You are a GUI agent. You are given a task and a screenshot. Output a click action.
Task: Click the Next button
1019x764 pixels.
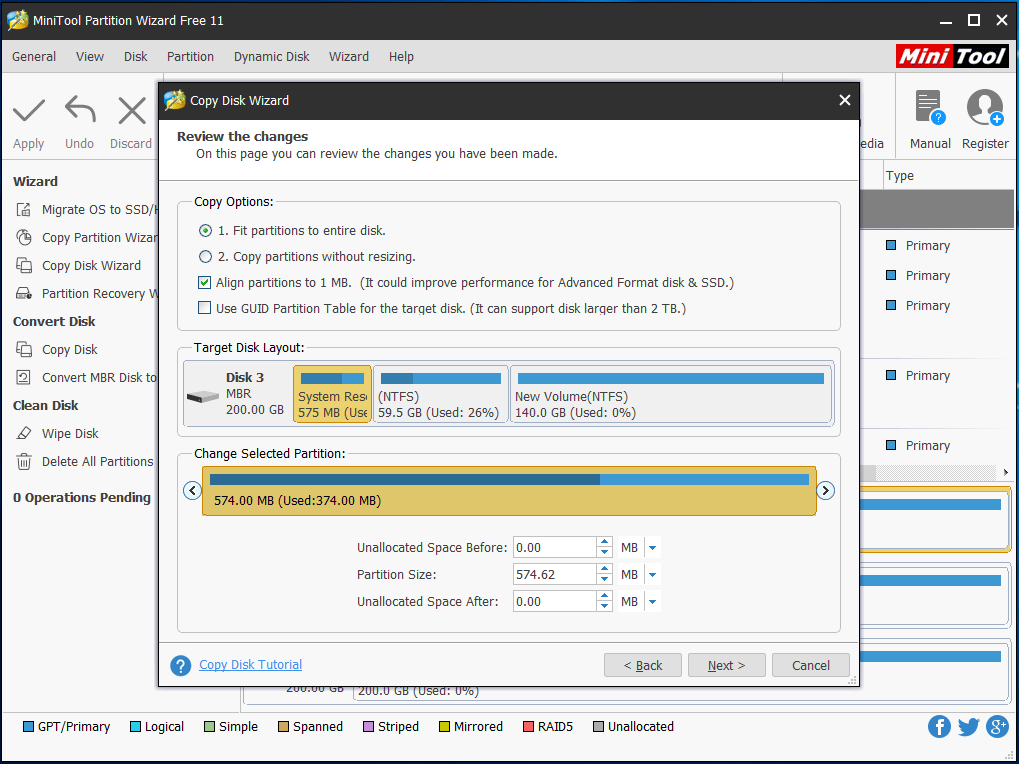(x=726, y=665)
